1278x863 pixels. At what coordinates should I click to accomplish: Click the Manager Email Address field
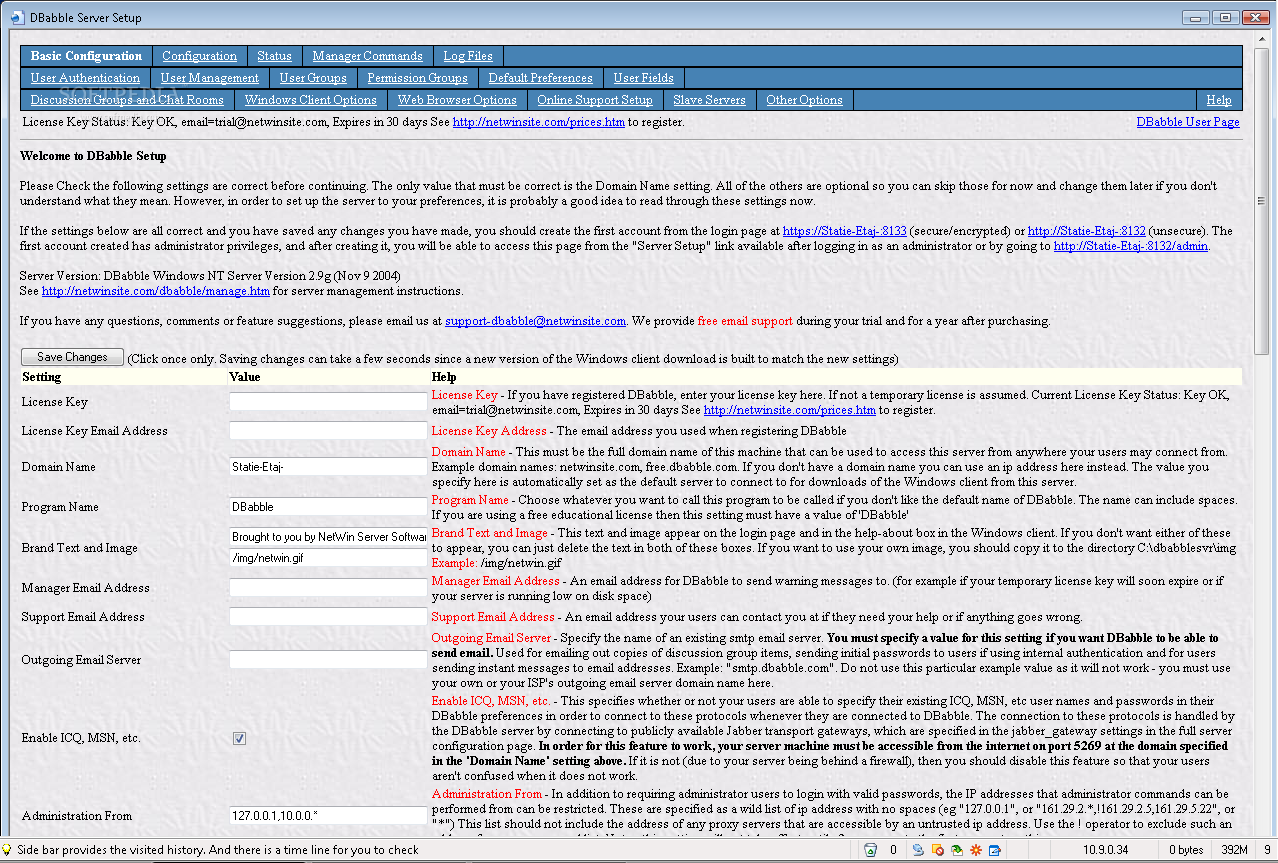[328, 587]
